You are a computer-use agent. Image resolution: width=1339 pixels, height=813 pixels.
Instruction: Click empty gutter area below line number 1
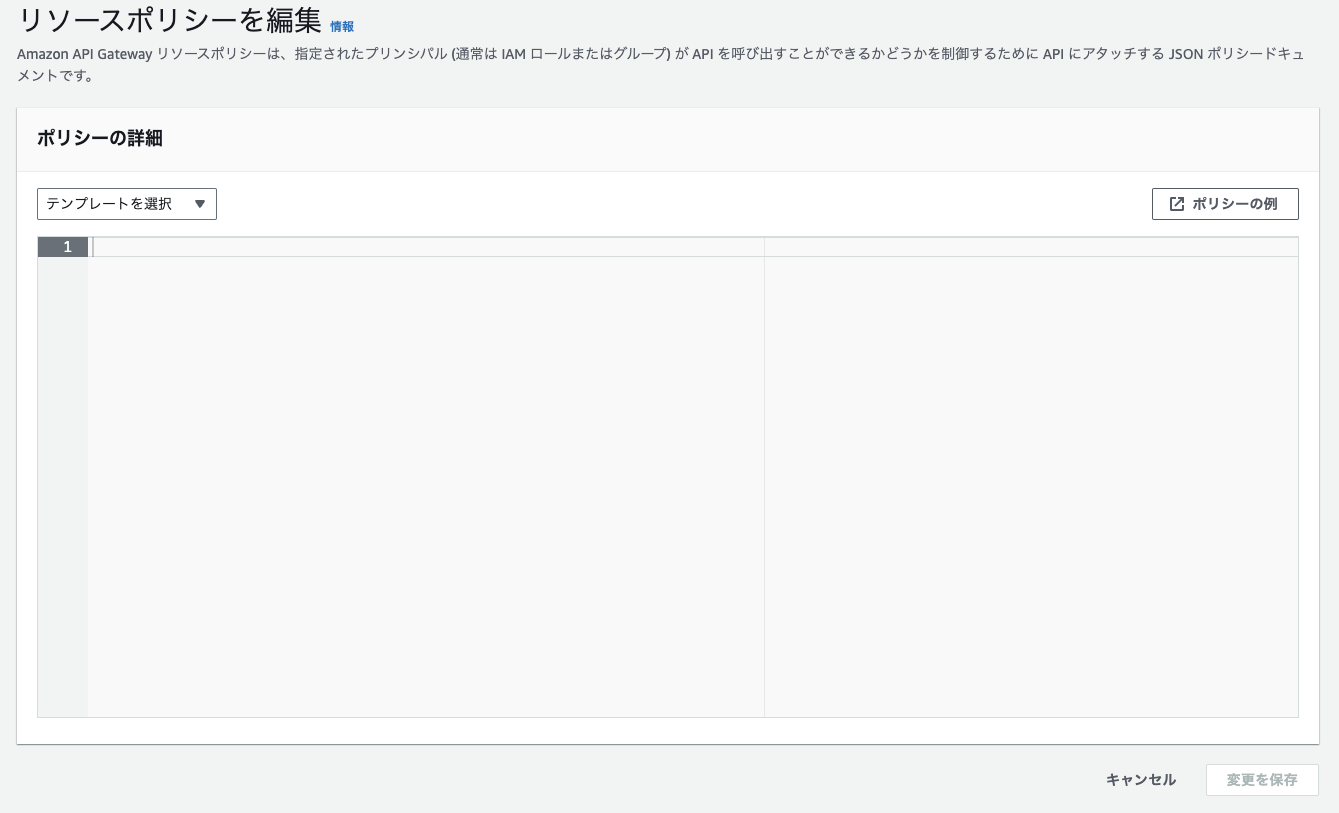point(63,486)
